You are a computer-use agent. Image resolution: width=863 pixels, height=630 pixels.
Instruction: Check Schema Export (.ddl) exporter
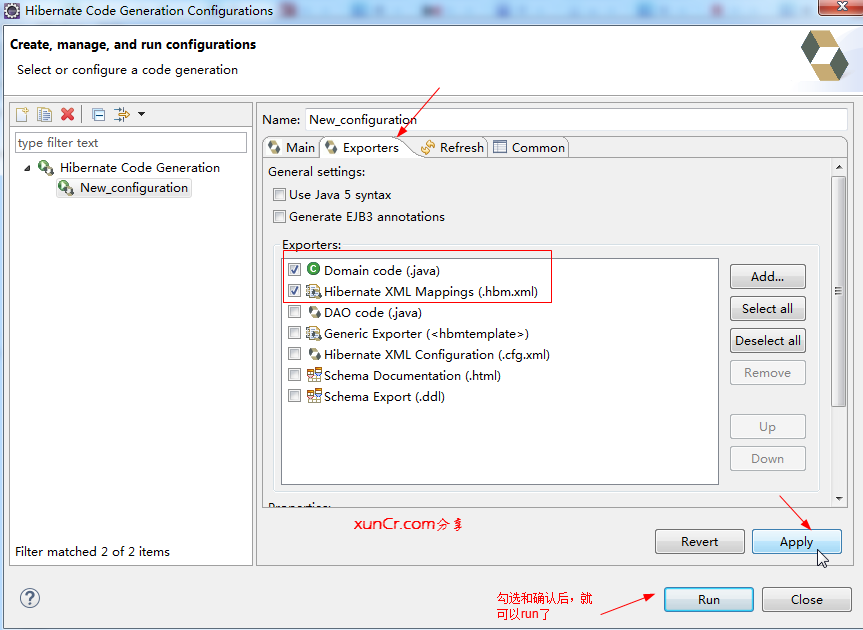click(x=294, y=396)
